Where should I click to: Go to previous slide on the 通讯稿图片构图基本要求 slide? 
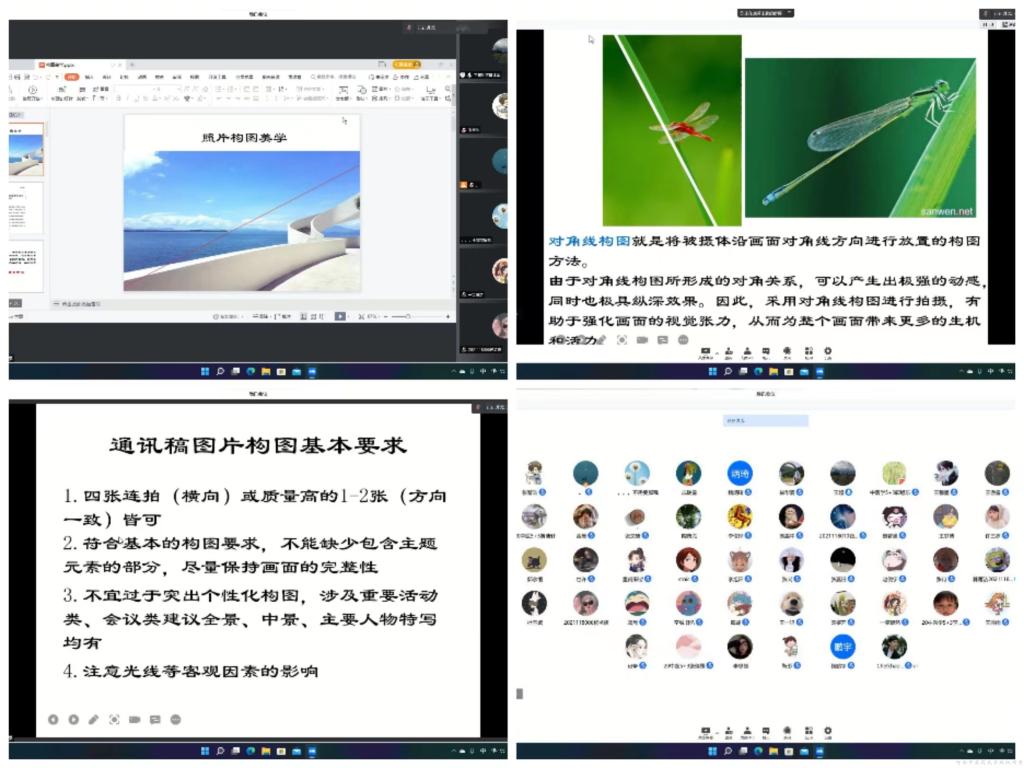[x=52, y=719]
